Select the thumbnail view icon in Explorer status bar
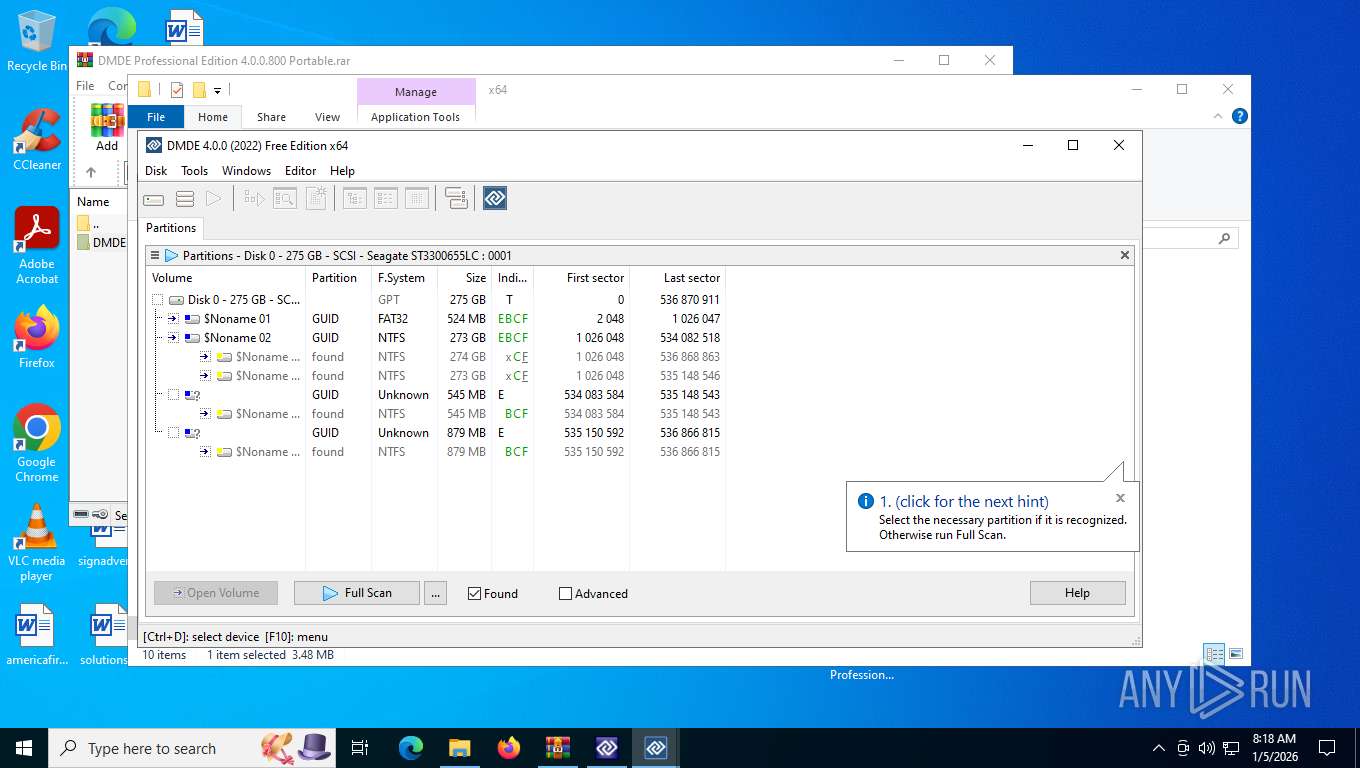 [1236, 655]
